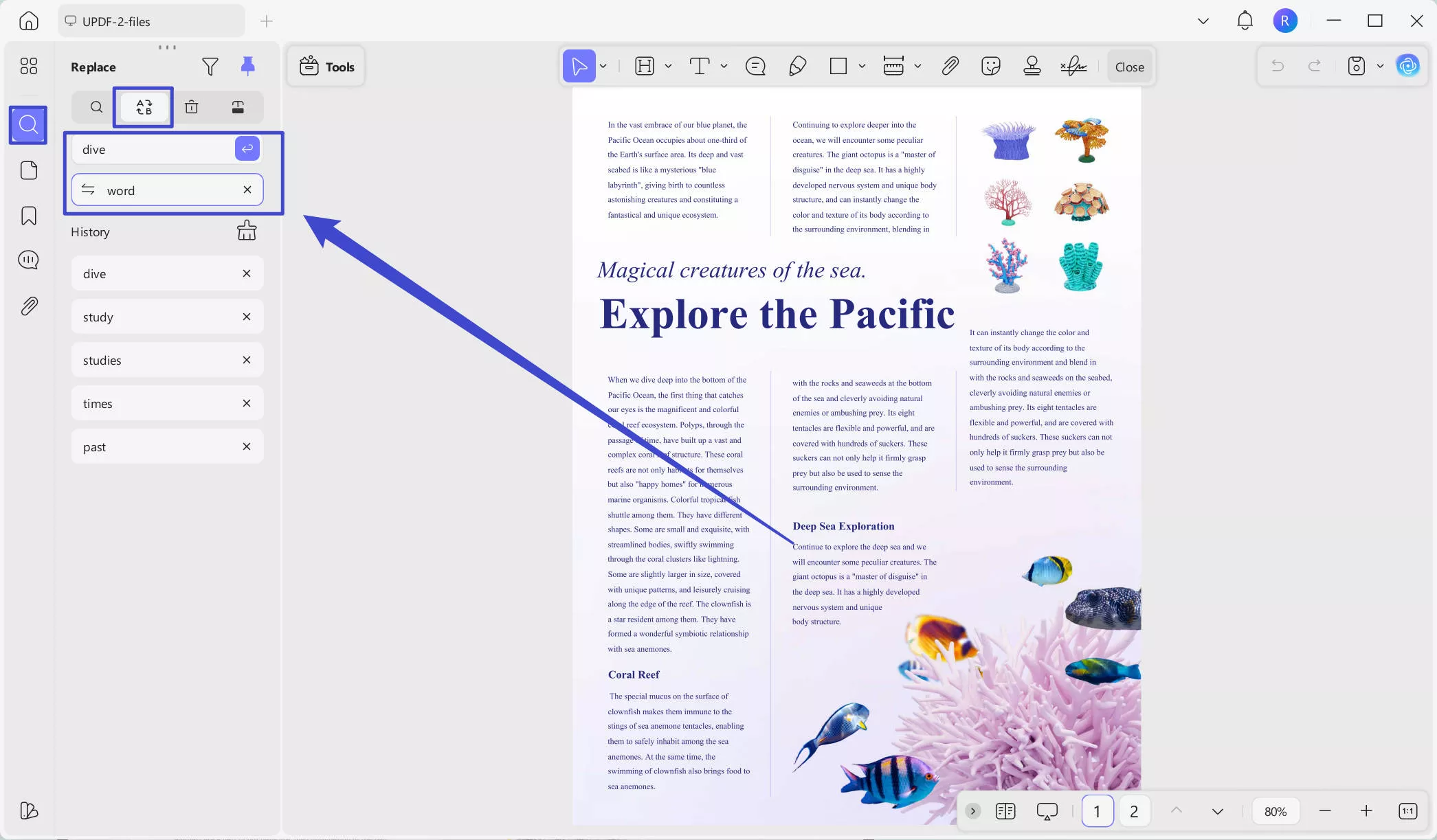Expand the rectangle shape dropdown arrow
The image size is (1437, 840).
862,66
